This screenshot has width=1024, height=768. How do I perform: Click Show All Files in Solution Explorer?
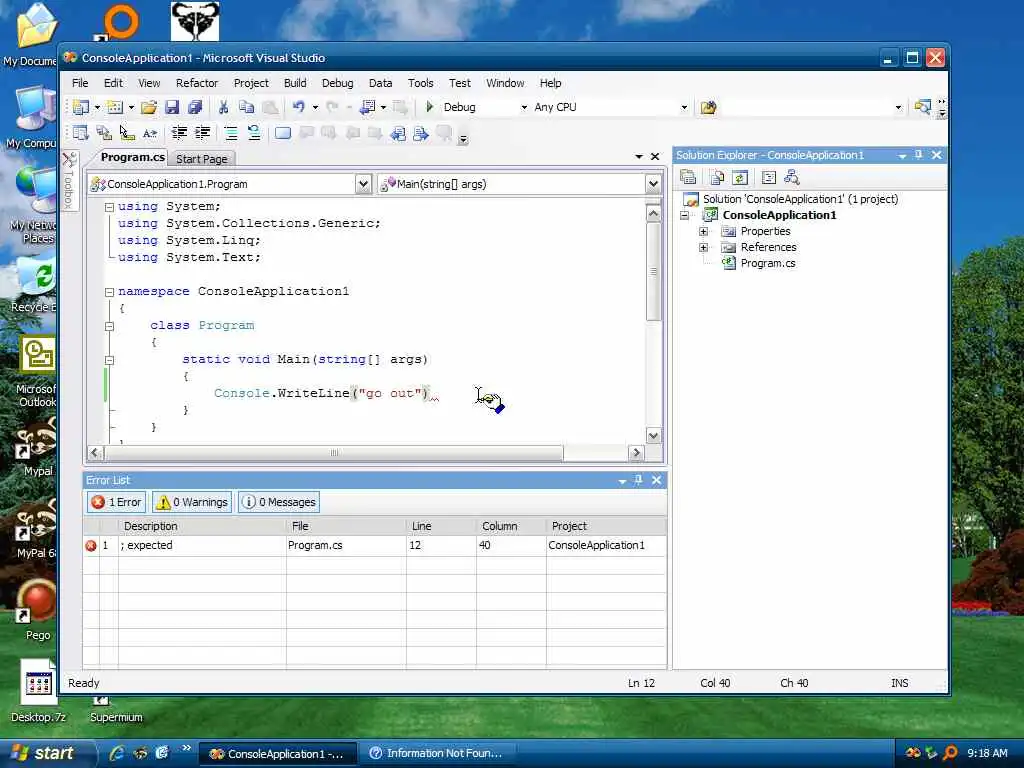(717, 177)
